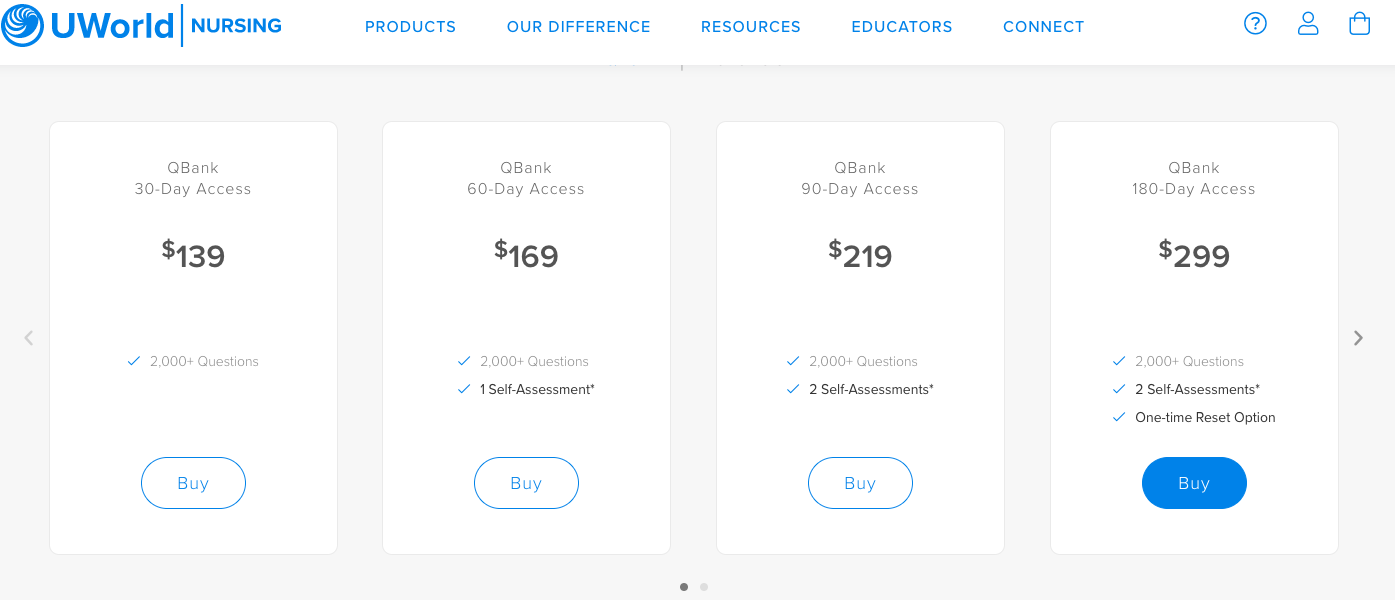Open the PRODUCTS menu
This screenshot has height=600, width=1395.
[410, 27]
